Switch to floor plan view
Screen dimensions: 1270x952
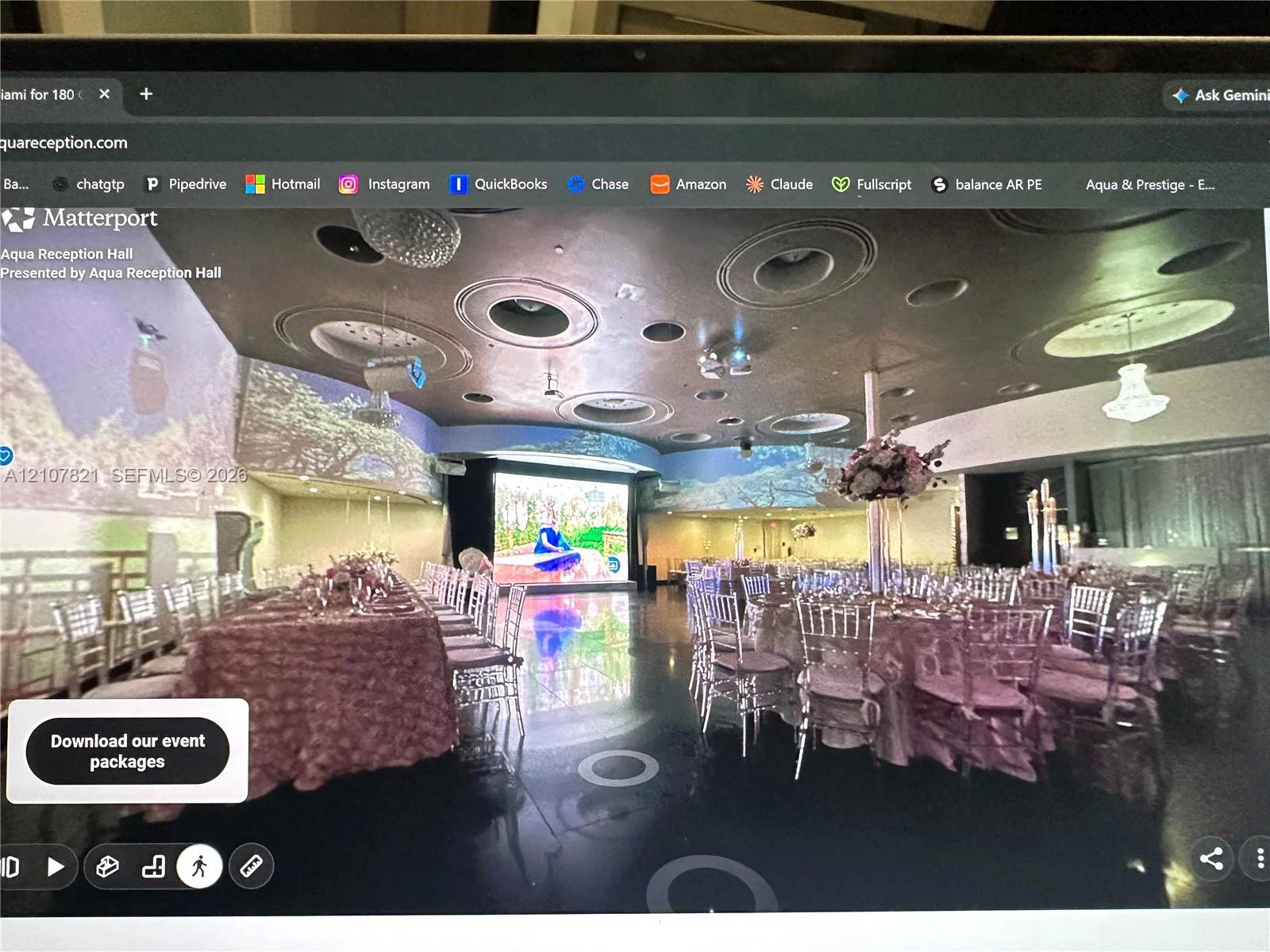click(x=153, y=866)
